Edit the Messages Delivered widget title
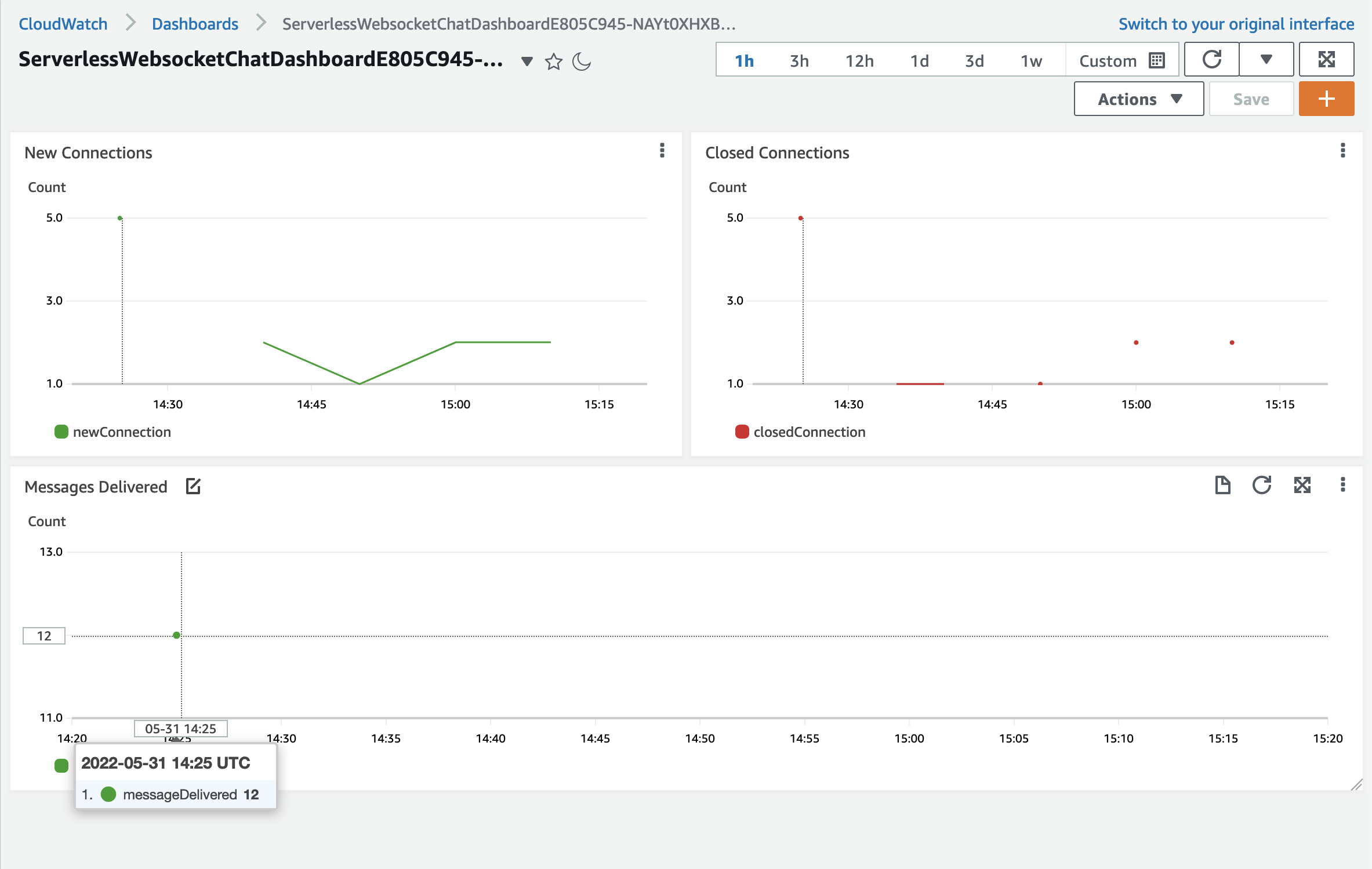Viewport: 1372px width, 869px height. 193,486
